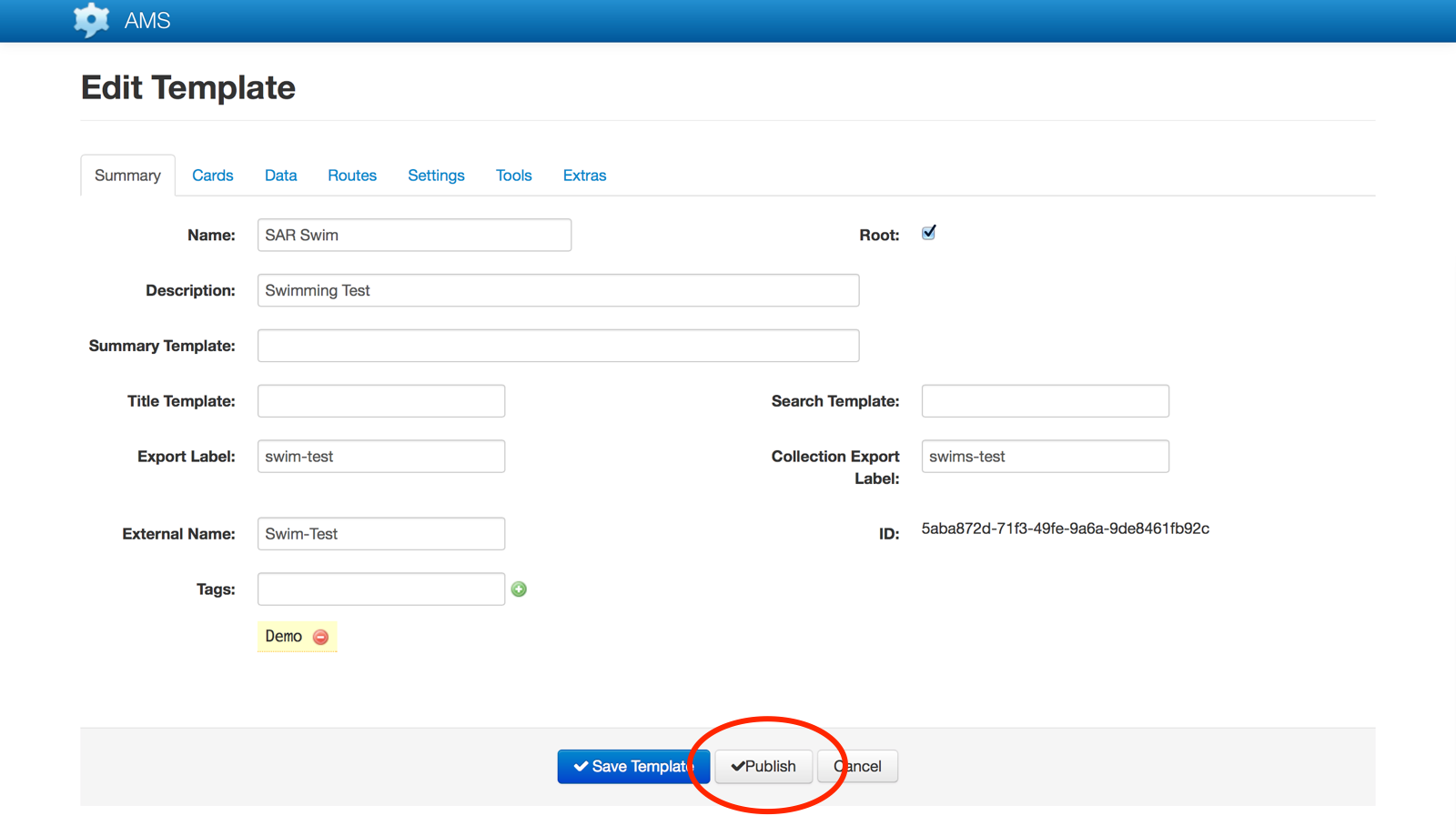Click the Export Label field swim-test
This screenshot has width=1456, height=836.
381,457
